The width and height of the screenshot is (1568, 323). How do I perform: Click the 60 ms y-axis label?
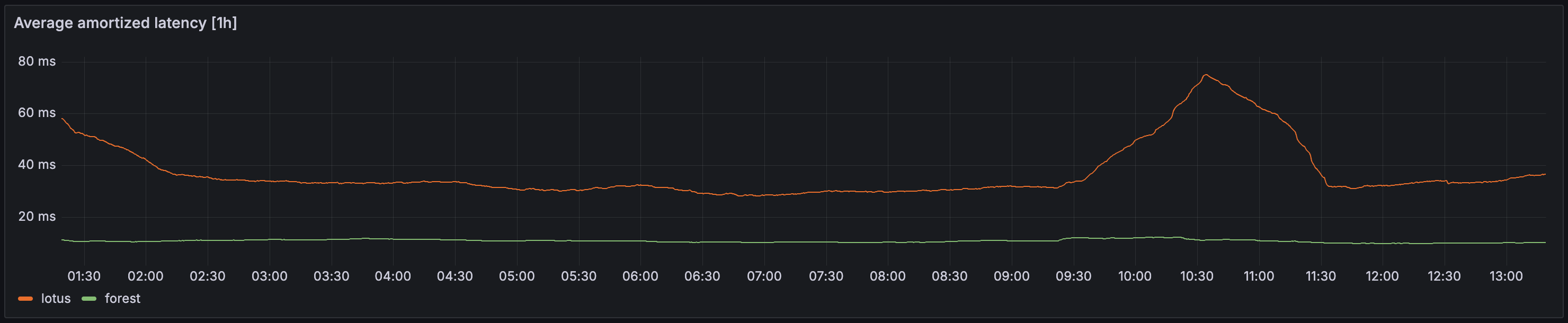[37, 113]
